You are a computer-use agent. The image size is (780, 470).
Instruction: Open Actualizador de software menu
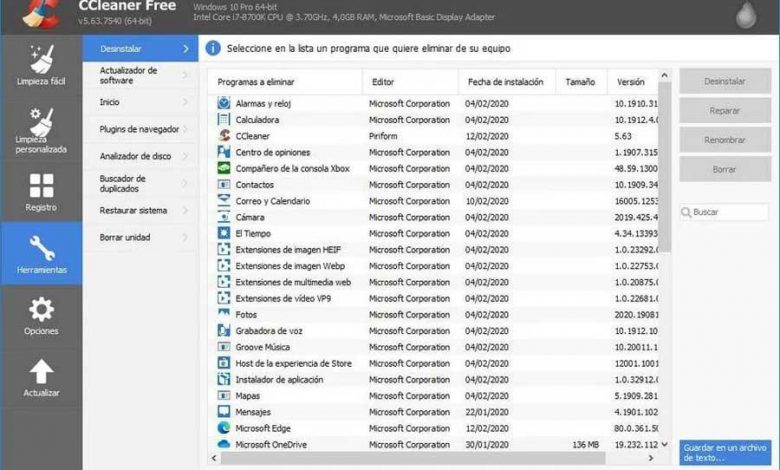point(140,75)
